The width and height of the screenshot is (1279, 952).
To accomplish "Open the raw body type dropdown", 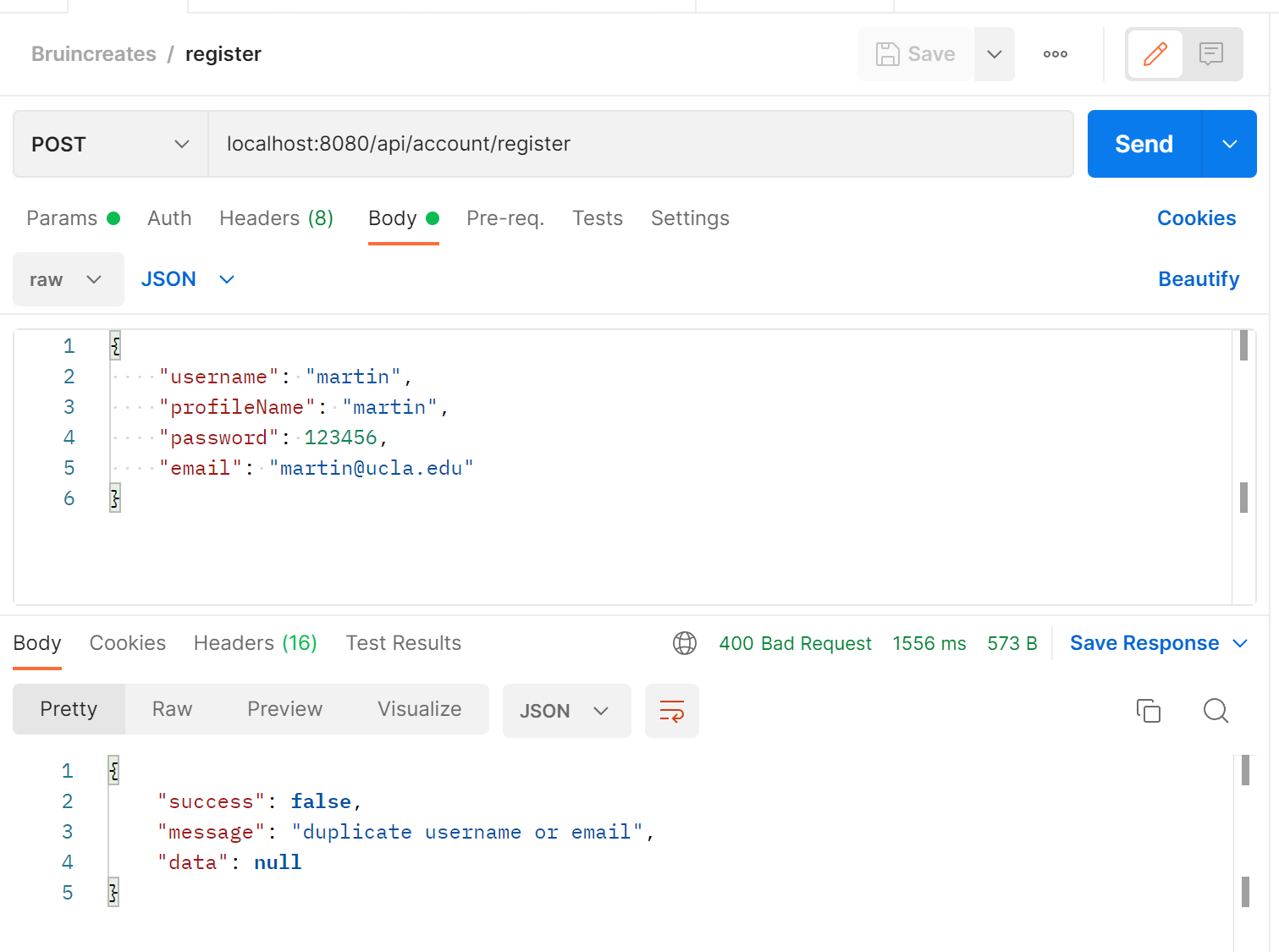I will click(69, 279).
